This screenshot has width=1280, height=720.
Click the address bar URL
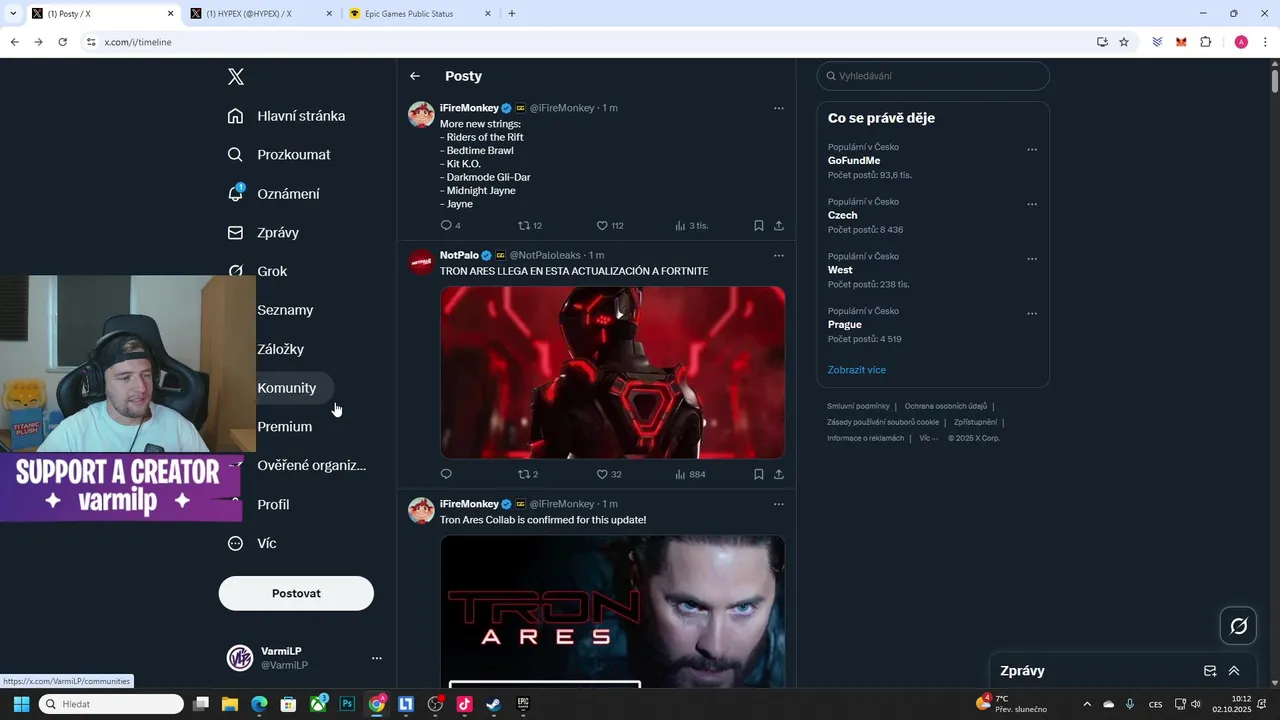138,42
